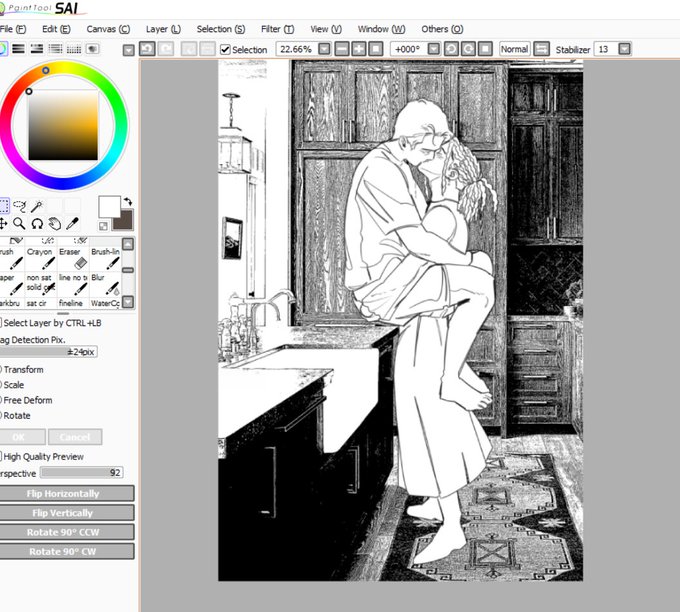
Task: Toggle the transparent color icon
Action: pos(103,226)
